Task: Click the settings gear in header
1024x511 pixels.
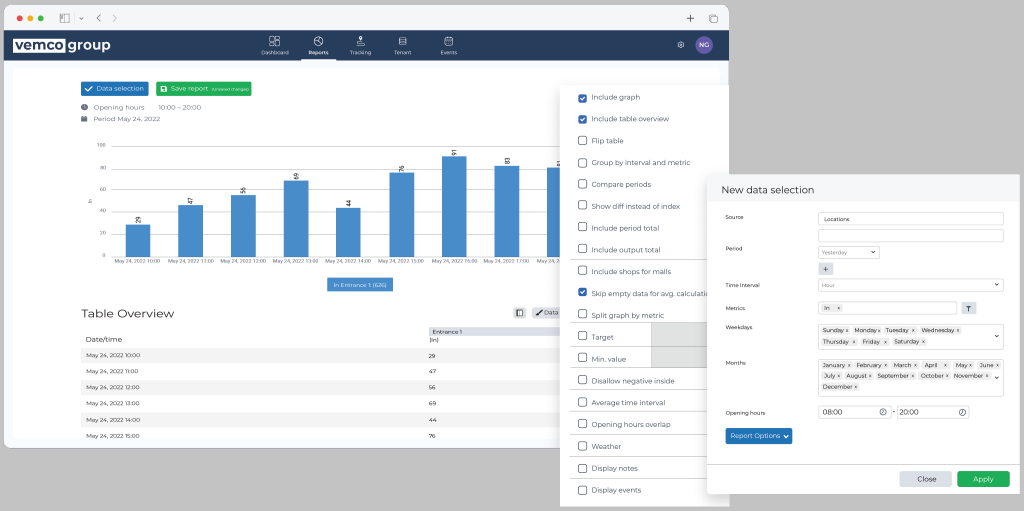Action: pyautogui.click(x=681, y=45)
